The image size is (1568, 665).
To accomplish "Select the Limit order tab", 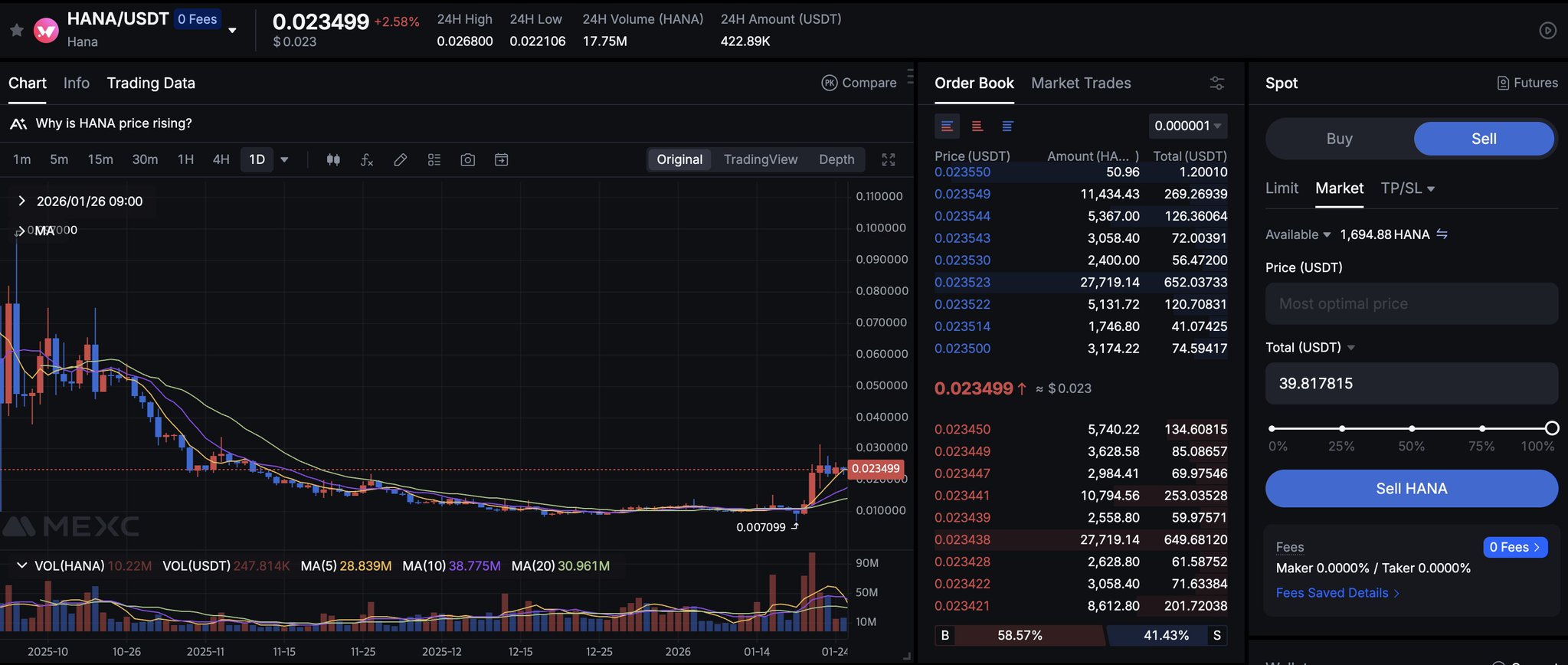I will pyautogui.click(x=1282, y=188).
